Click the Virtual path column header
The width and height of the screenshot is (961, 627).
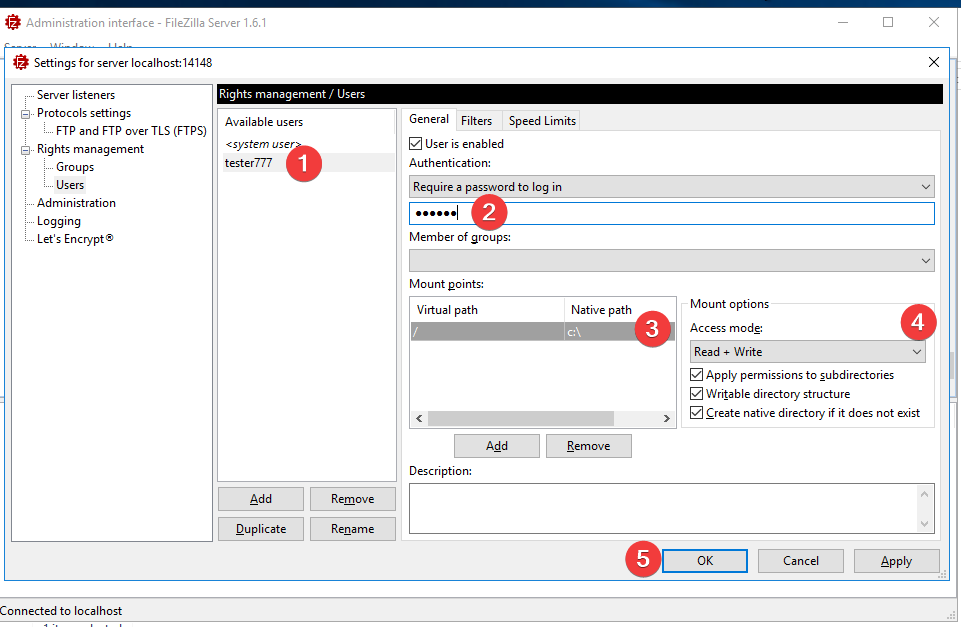point(487,310)
